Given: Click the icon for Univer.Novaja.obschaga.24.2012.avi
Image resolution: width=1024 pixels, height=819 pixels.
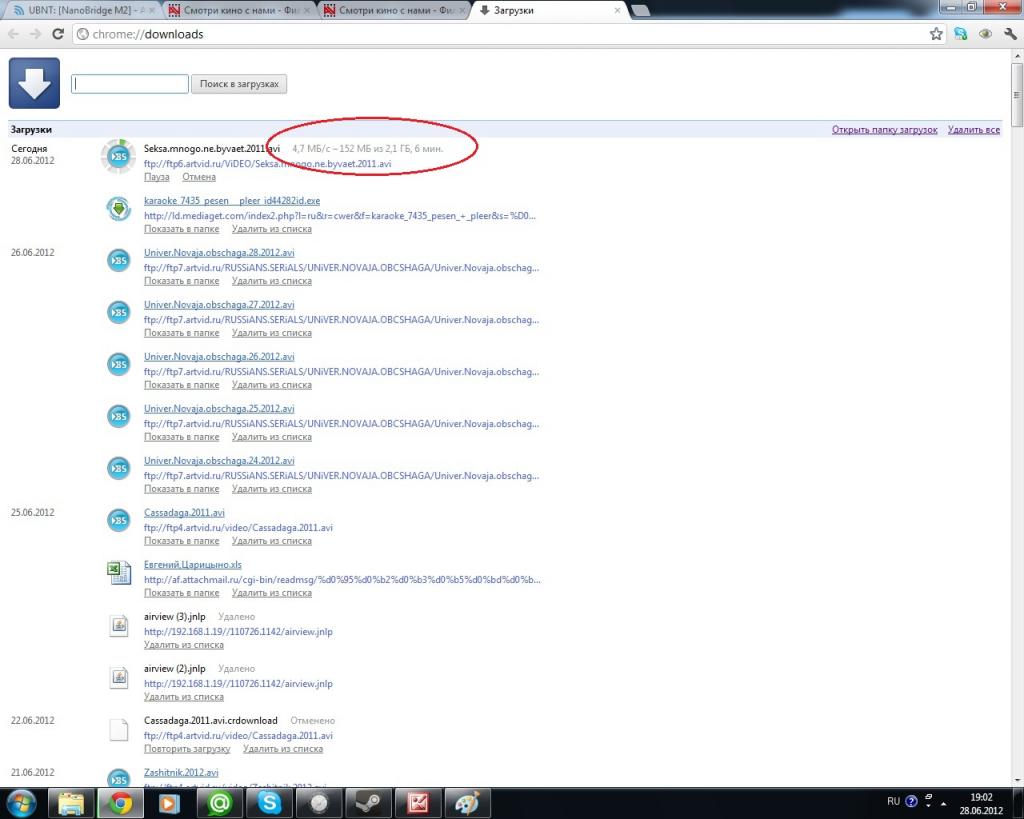Looking at the screenshot, I should (118, 468).
